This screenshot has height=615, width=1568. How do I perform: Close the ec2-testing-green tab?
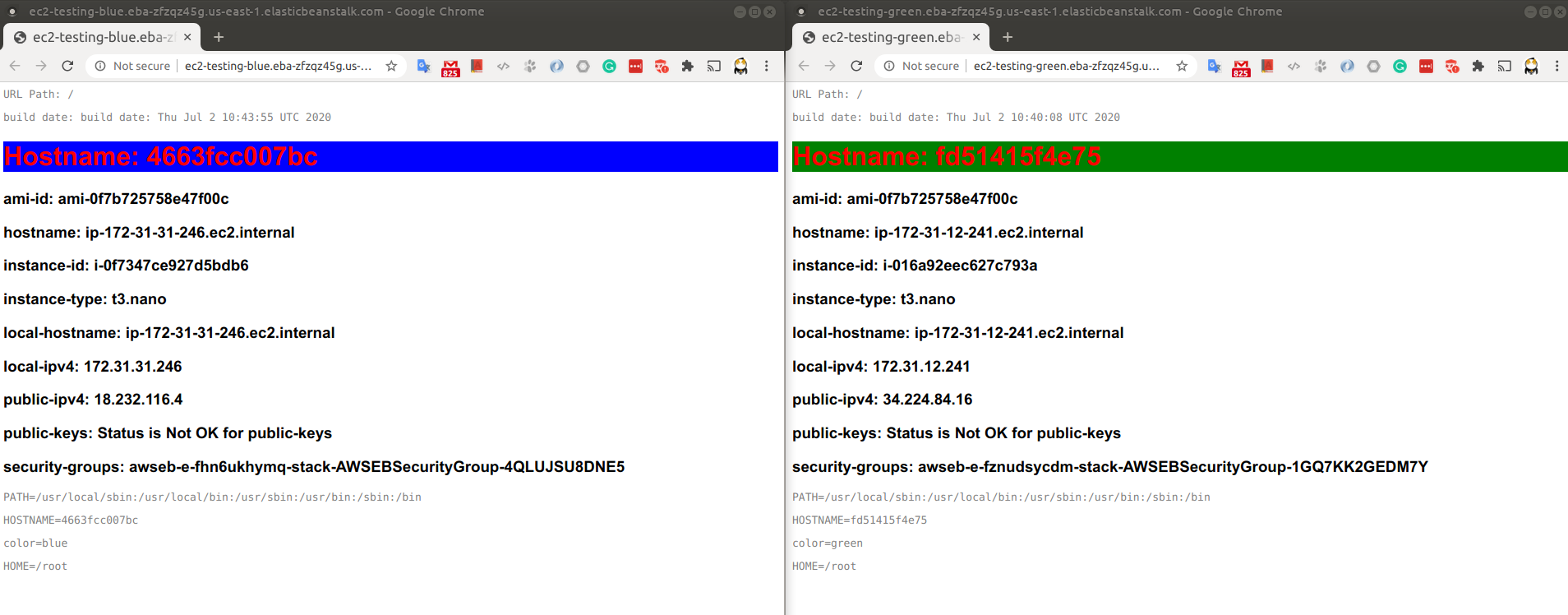(976, 37)
